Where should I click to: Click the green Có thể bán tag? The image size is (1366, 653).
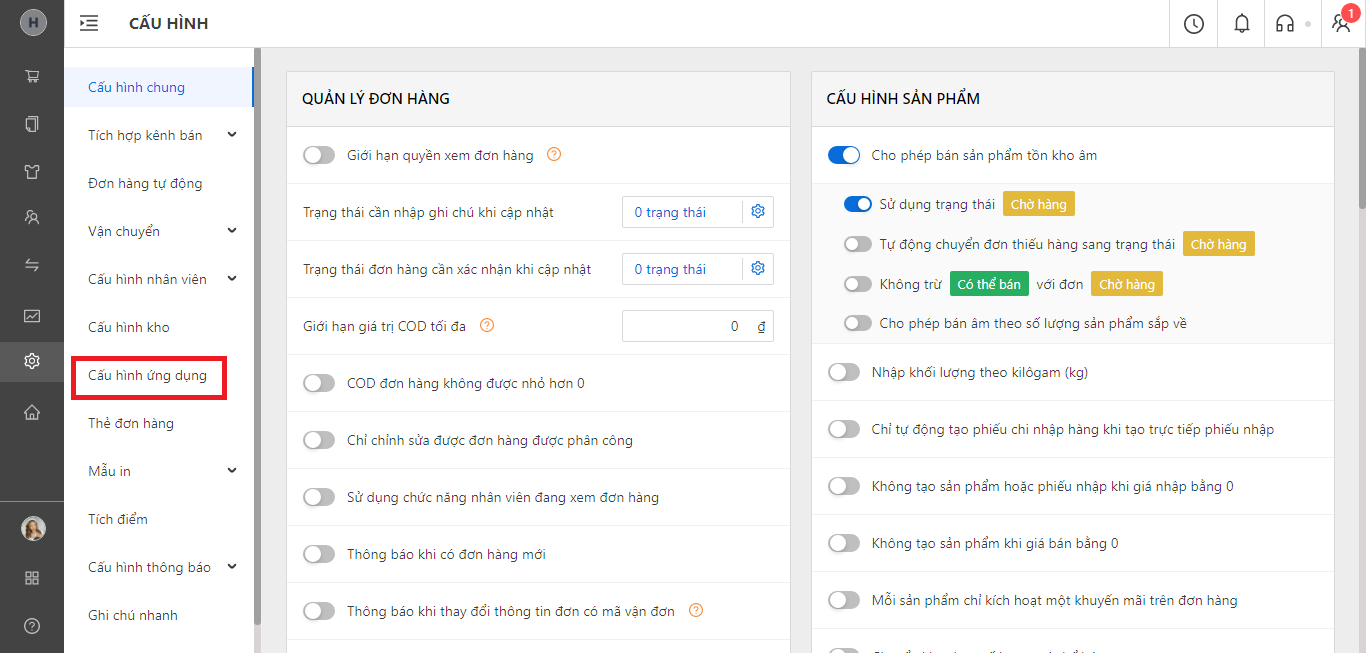coord(988,284)
